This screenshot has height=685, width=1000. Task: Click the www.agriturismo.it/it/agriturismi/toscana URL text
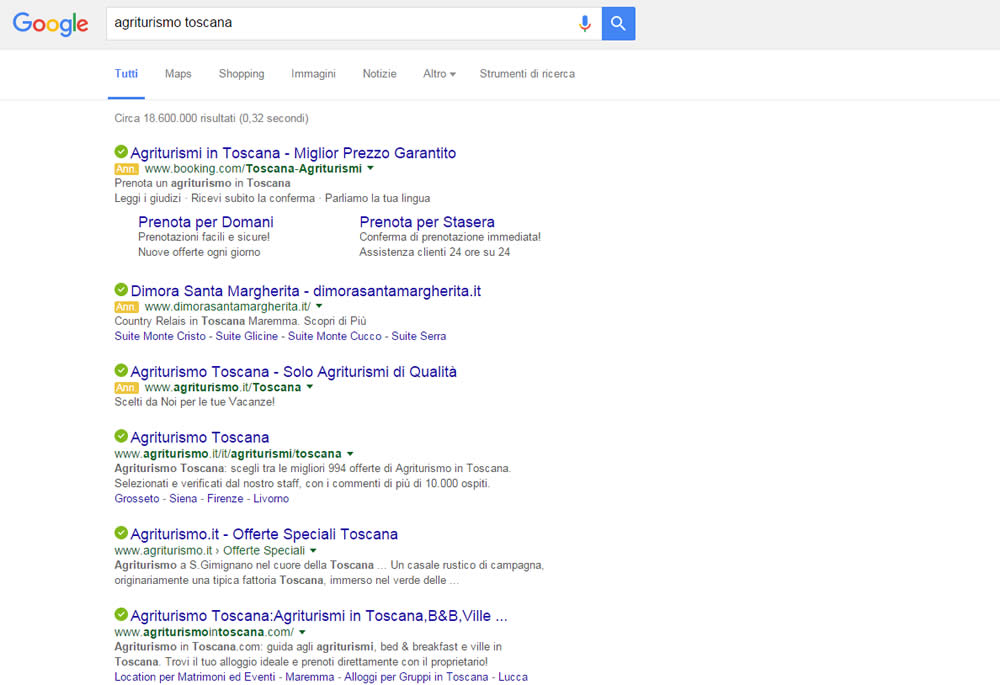(228, 453)
